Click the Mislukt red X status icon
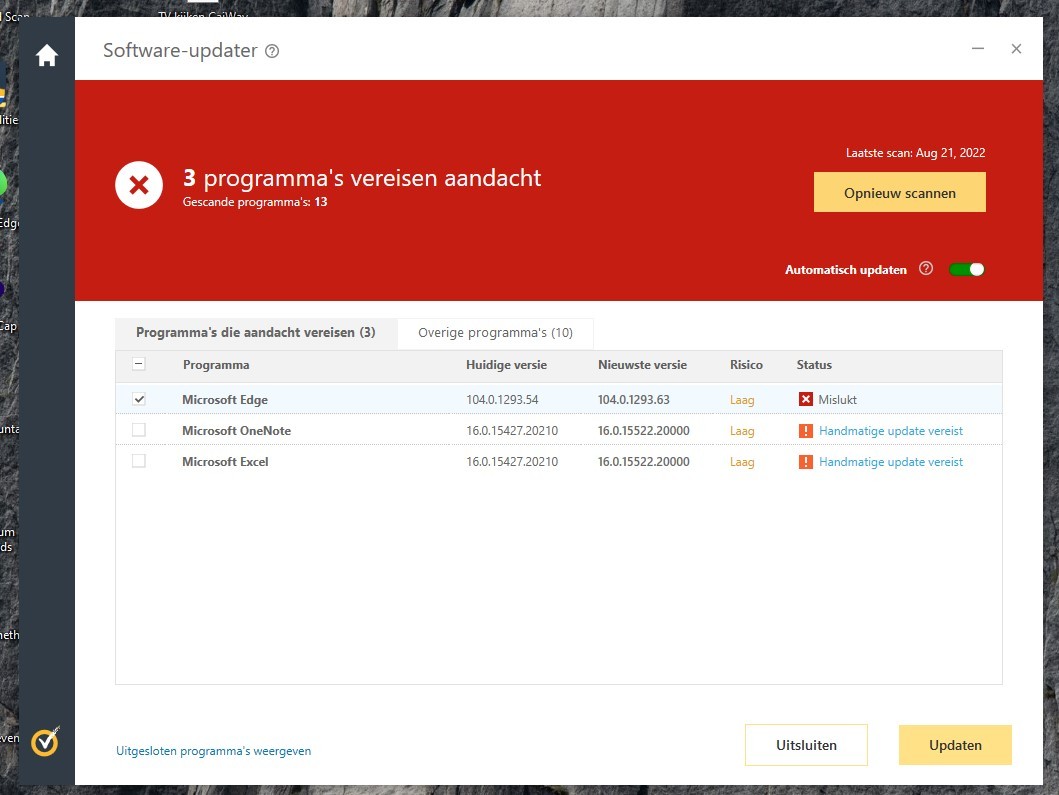Screen dimensions: 1059x795 click(x=806, y=399)
